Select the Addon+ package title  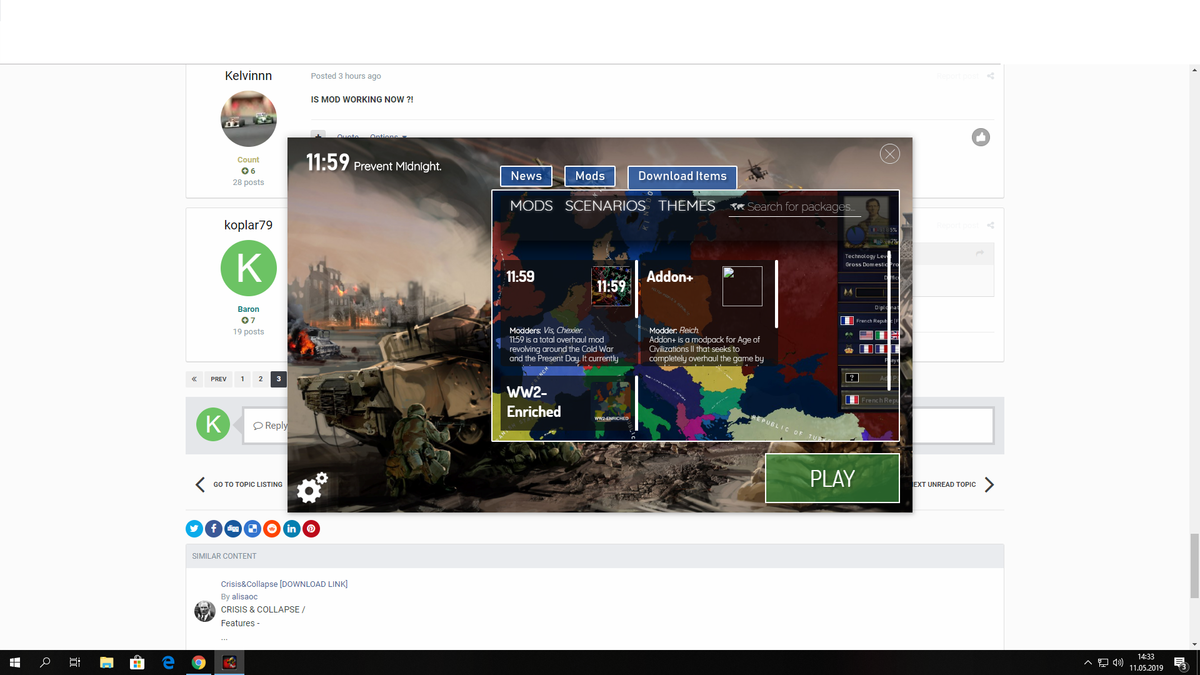[670, 276]
